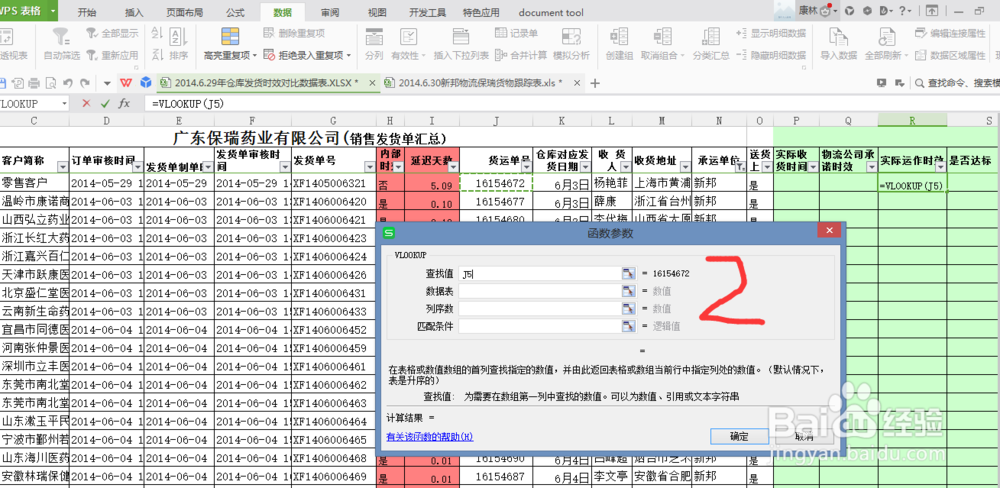The image size is (1000, 488).
Task: Switch to the 开发工具 ribbon tab
Action: (x=427, y=12)
